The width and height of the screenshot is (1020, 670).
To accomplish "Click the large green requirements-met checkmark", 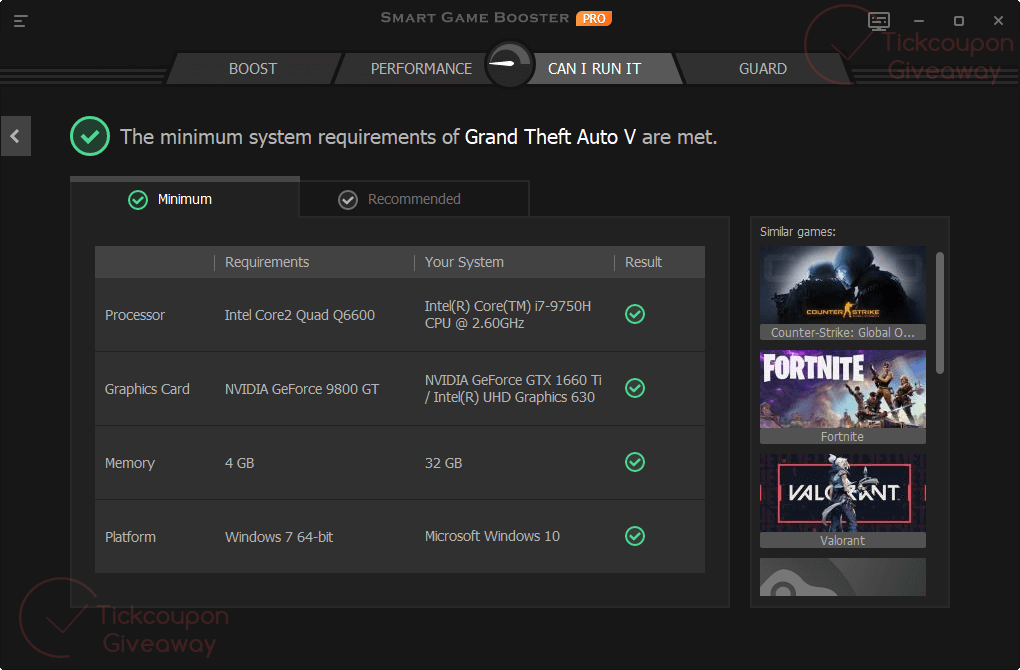I will tap(90, 136).
